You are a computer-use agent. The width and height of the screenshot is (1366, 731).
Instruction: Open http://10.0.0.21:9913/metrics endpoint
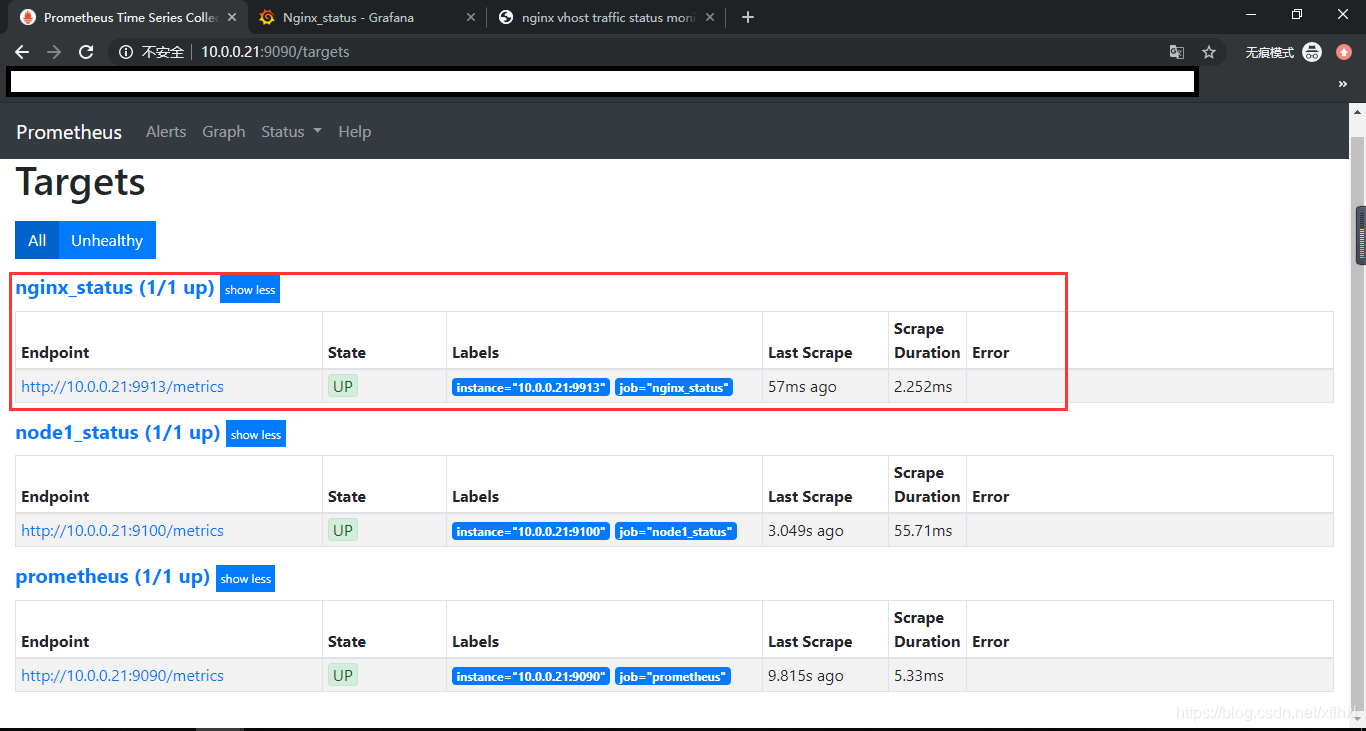(x=122, y=387)
